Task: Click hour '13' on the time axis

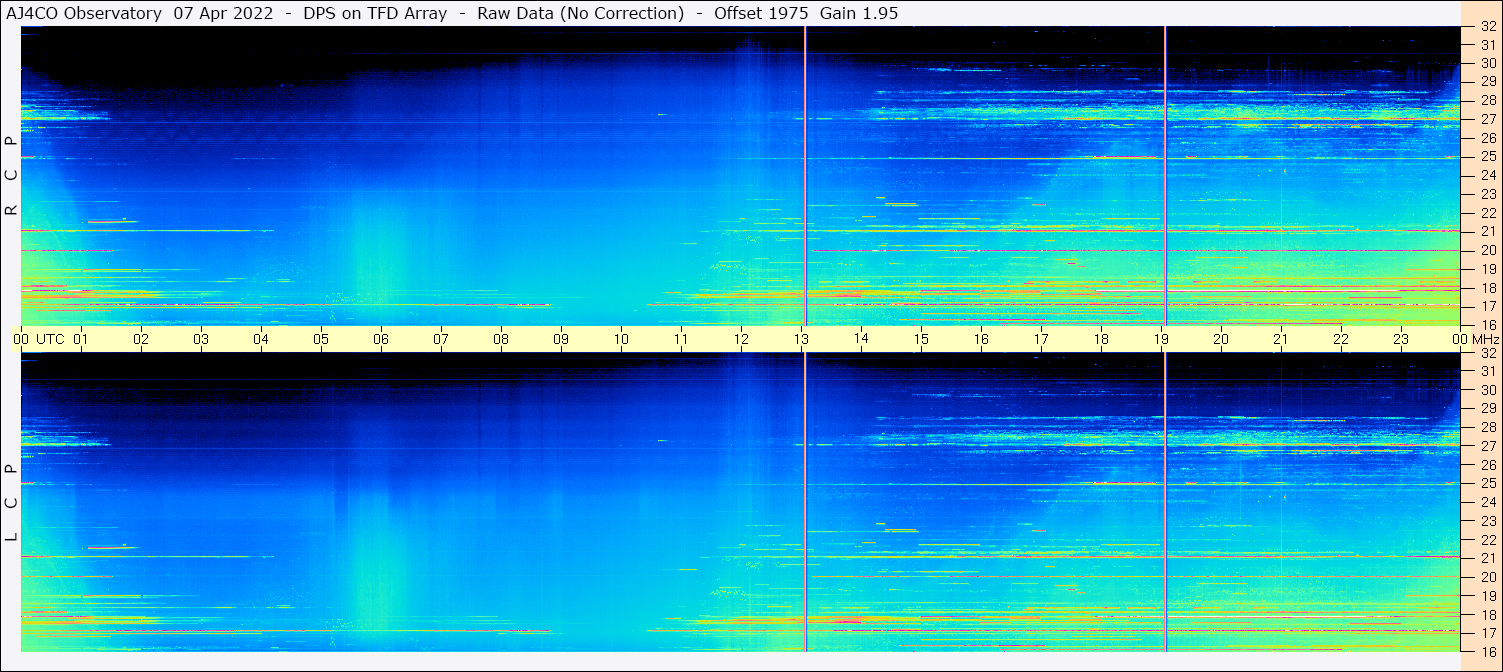Action: click(x=801, y=339)
